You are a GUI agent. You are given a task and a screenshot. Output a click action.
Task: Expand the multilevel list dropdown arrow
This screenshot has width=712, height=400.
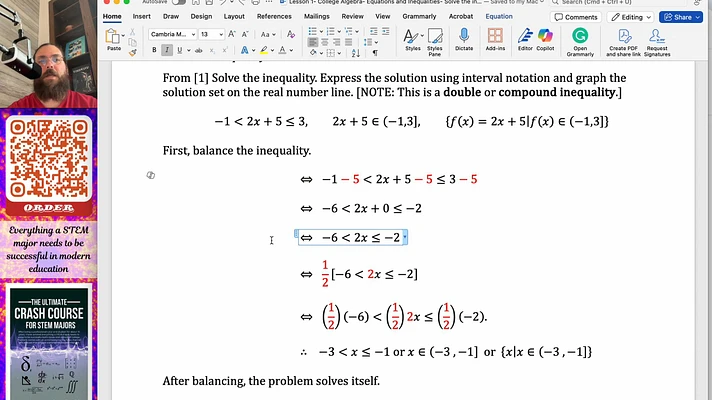click(357, 32)
